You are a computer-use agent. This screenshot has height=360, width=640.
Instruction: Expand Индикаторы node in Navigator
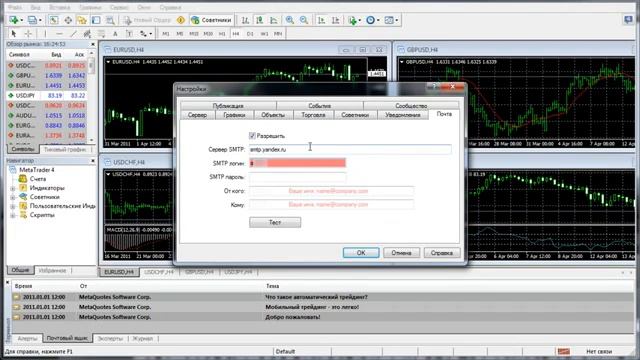pyautogui.click(x=13, y=188)
